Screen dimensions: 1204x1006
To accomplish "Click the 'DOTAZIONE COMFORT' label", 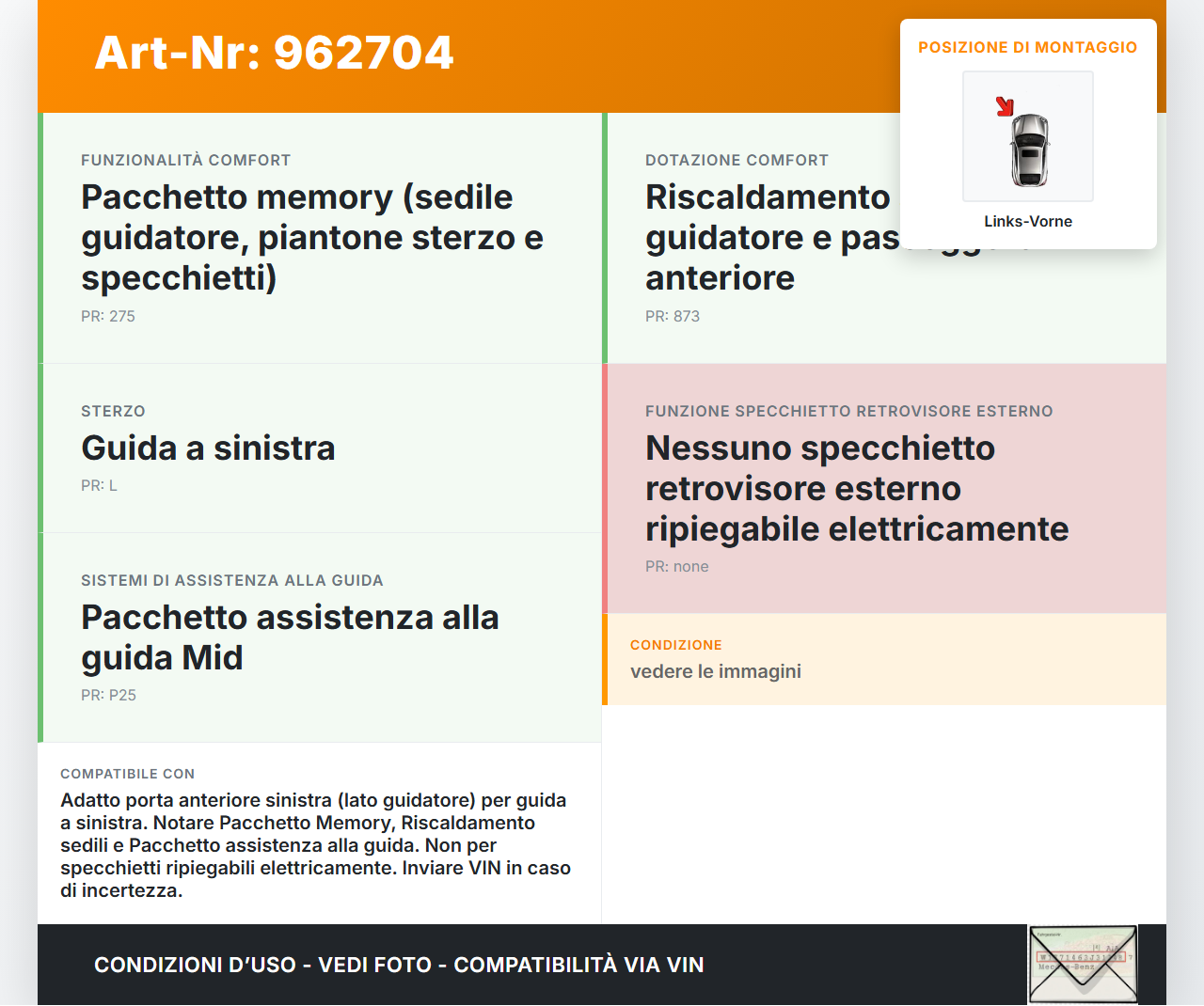I will (737, 160).
